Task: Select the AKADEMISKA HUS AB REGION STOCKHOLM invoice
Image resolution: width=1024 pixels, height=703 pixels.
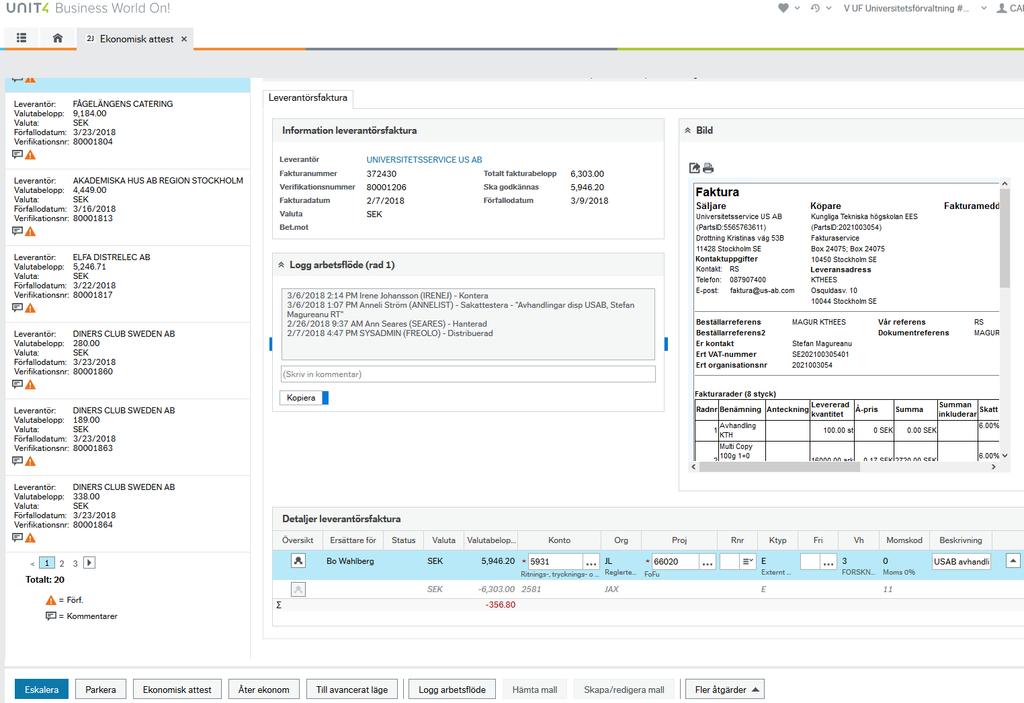Action: pos(128,206)
